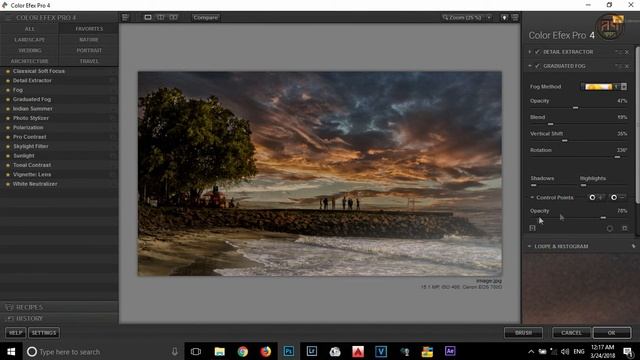The image size is (640, 360).
Task: Adjust the Graduated Fog Opacity slider
Action: 576,108
